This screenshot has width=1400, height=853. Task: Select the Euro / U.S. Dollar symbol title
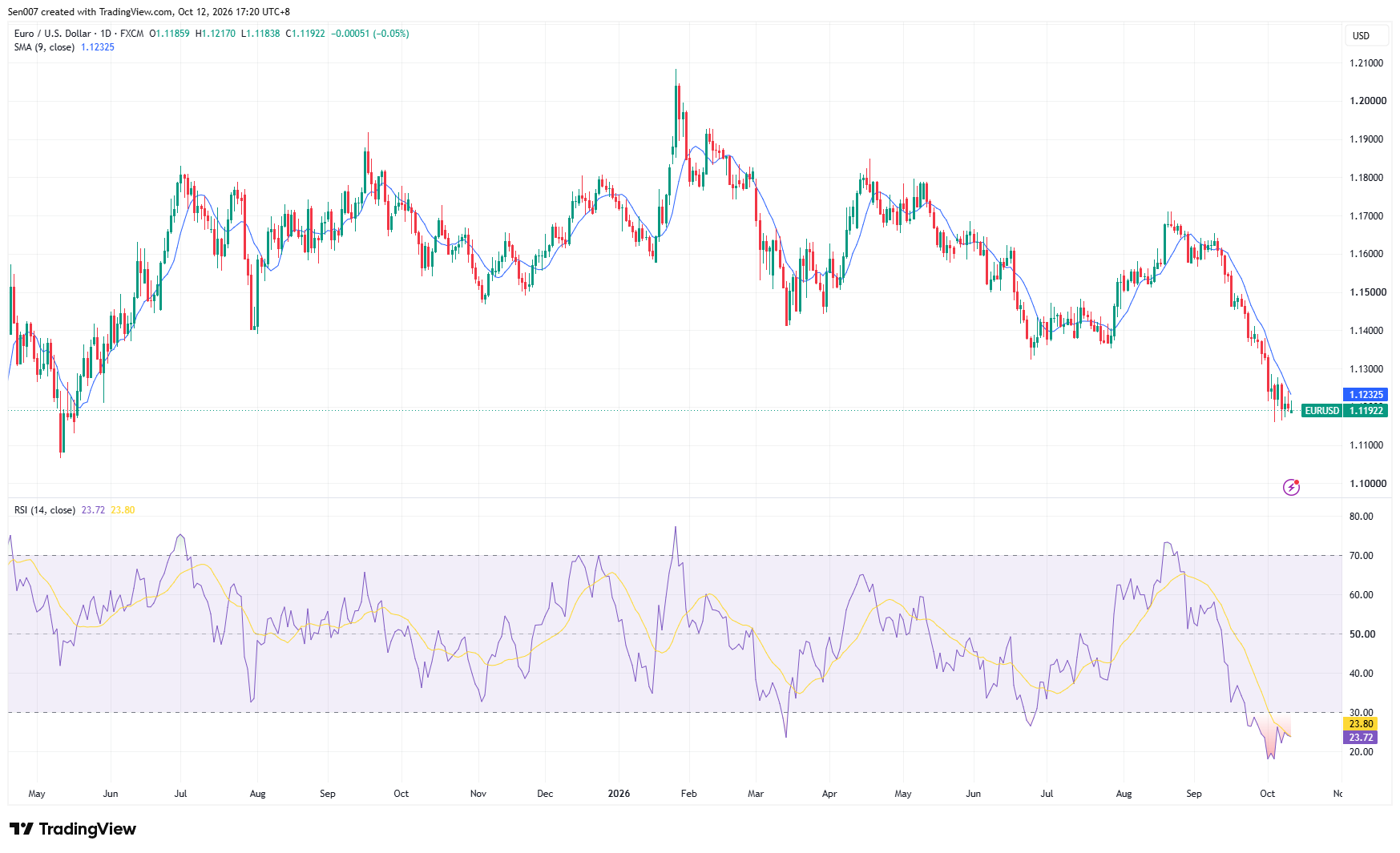click(52, 34)
